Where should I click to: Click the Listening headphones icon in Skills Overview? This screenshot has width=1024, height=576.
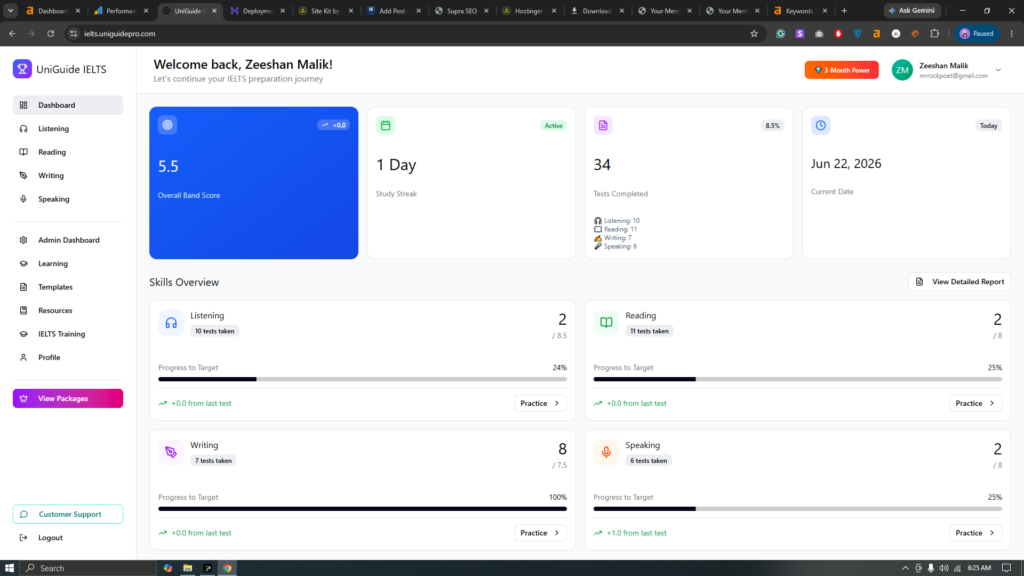coord(171,323)
